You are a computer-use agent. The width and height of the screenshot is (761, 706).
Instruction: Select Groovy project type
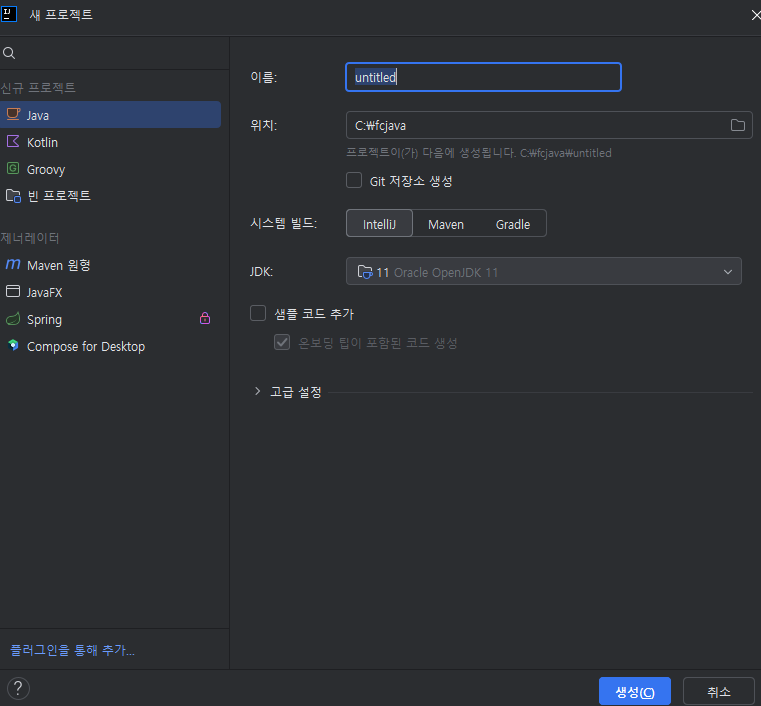coord(110,169)
